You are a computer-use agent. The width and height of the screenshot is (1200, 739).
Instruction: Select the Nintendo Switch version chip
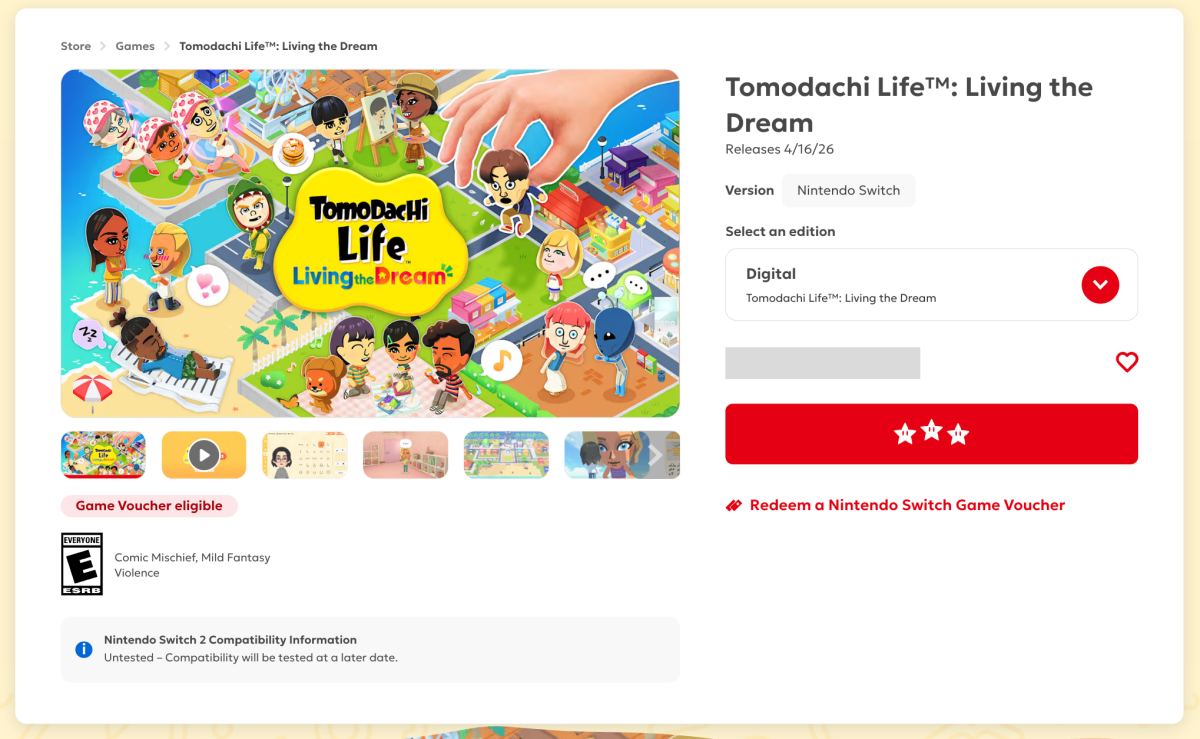click(x=848, y=190)
